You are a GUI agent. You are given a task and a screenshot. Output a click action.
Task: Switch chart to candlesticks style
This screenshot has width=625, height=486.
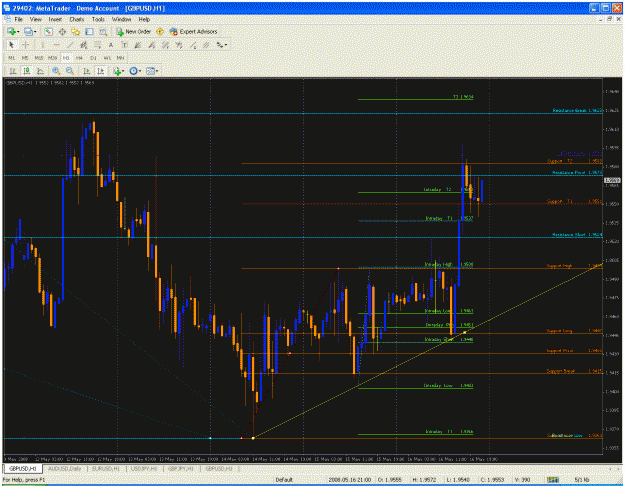pyautogui.click(x=27, y=71)
